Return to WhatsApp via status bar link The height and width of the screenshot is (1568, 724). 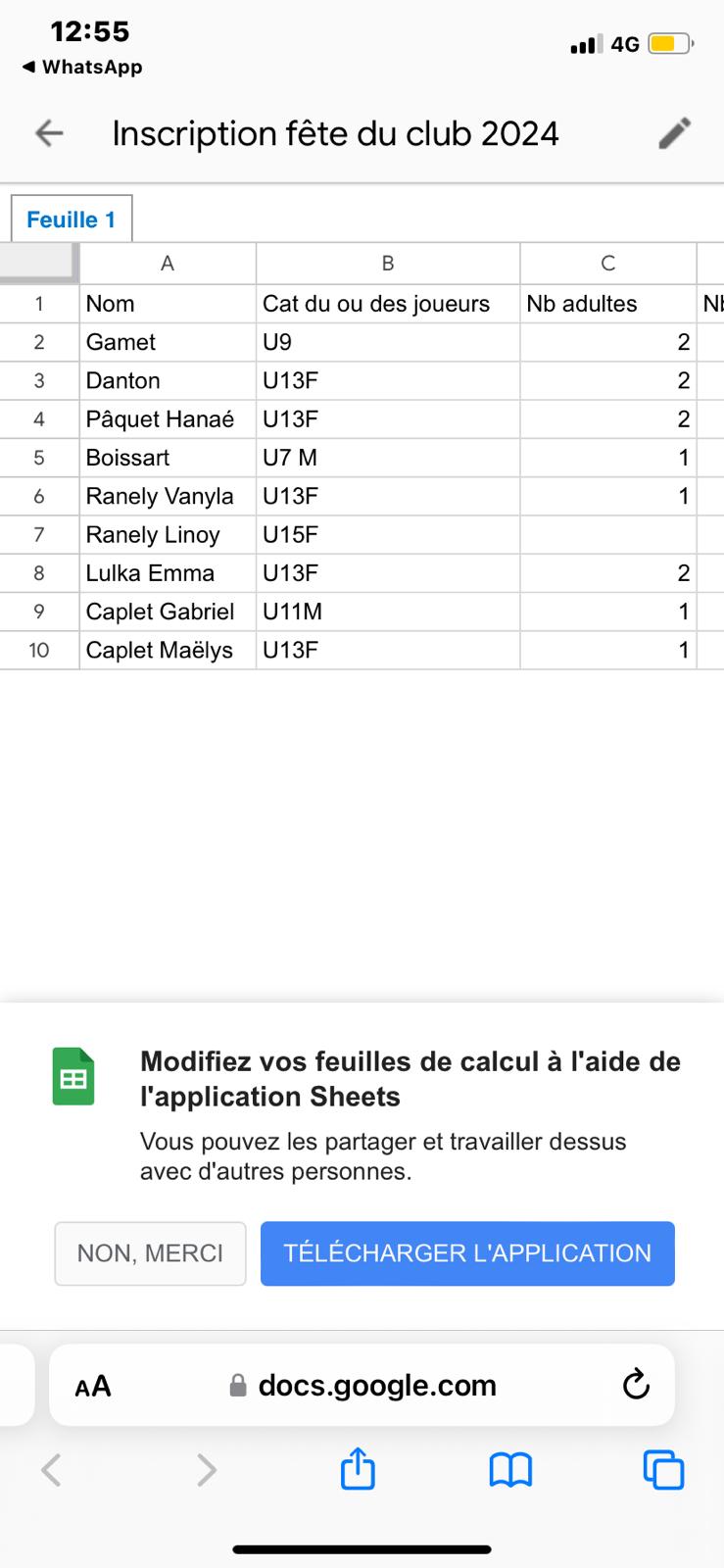82,67
